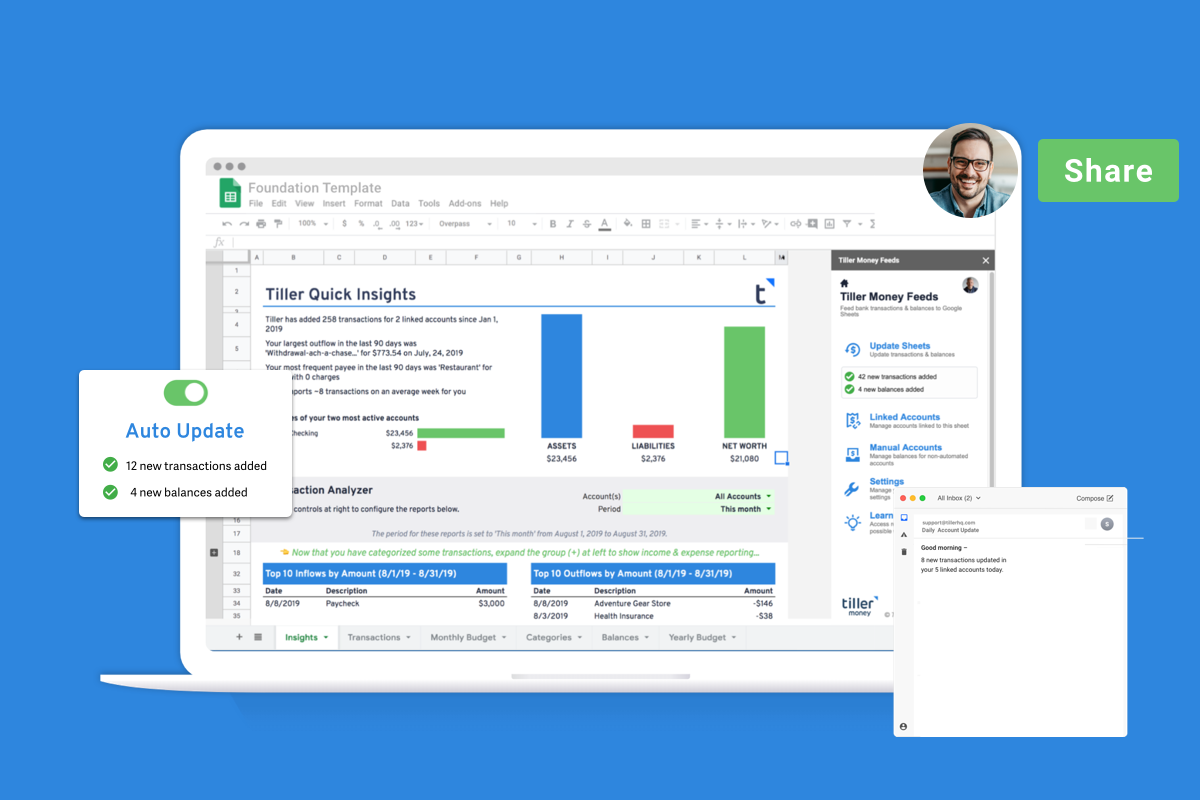Click the green Share button
This screenshot has height=800, width=1200.
pos(1108,171)
